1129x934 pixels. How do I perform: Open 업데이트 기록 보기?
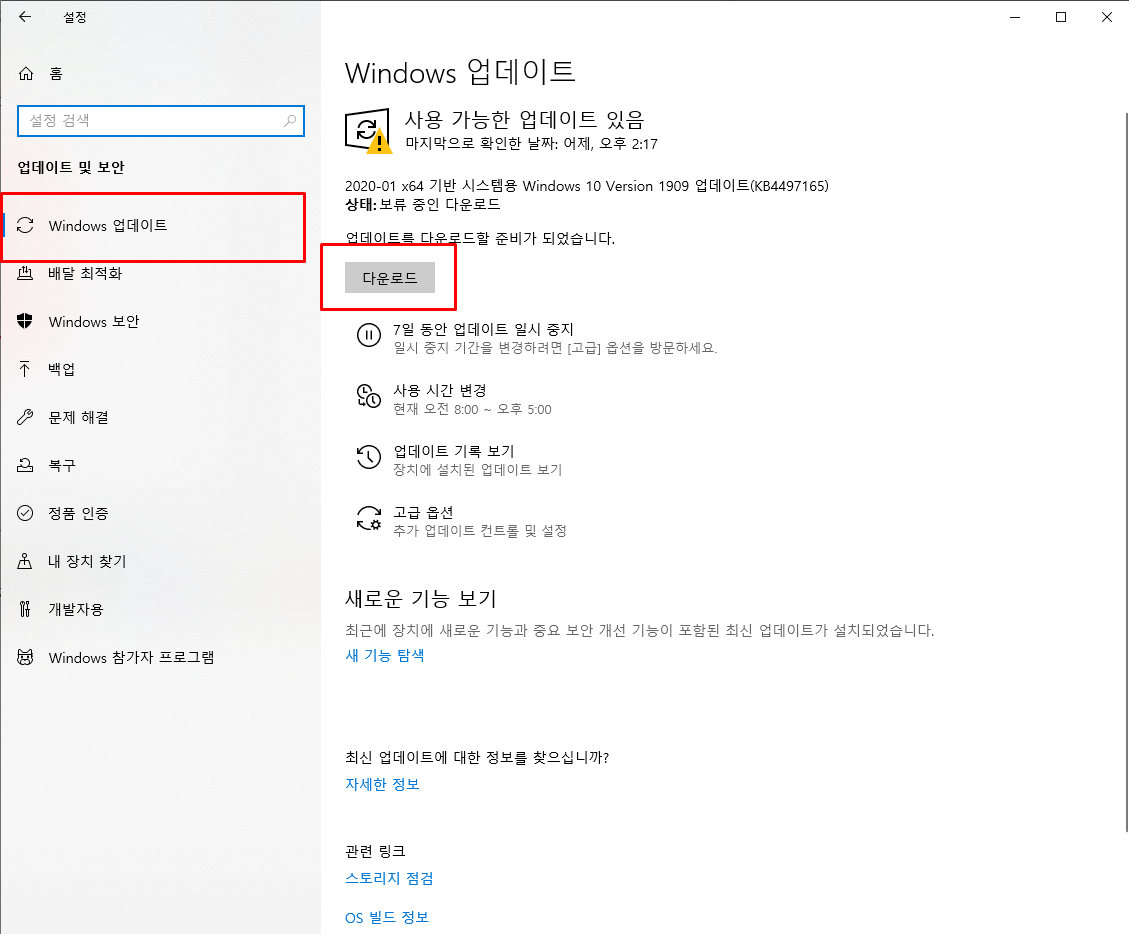pyautogui.click(x=454, y=451)
